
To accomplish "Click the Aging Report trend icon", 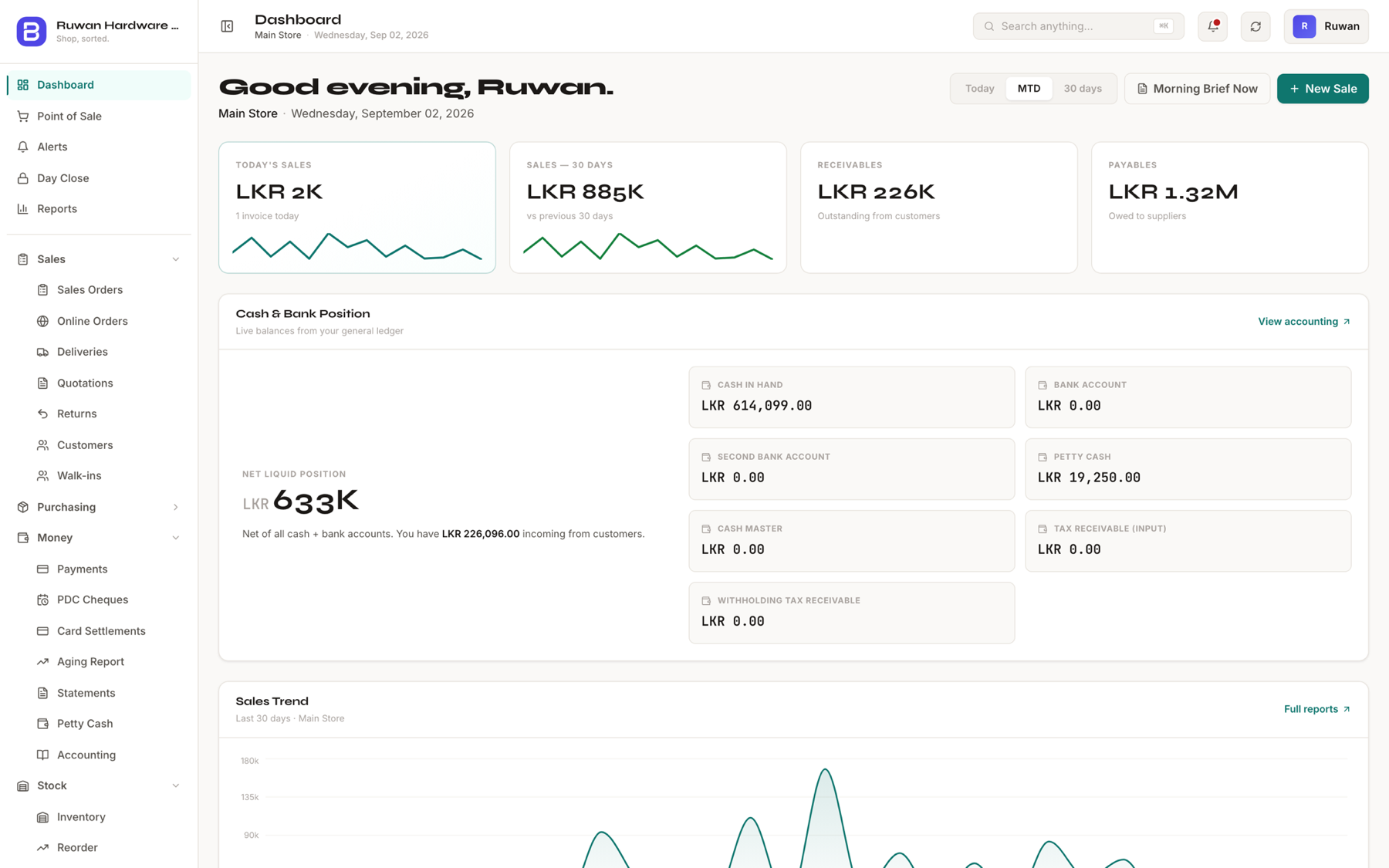I will click(x=42, y=662).
